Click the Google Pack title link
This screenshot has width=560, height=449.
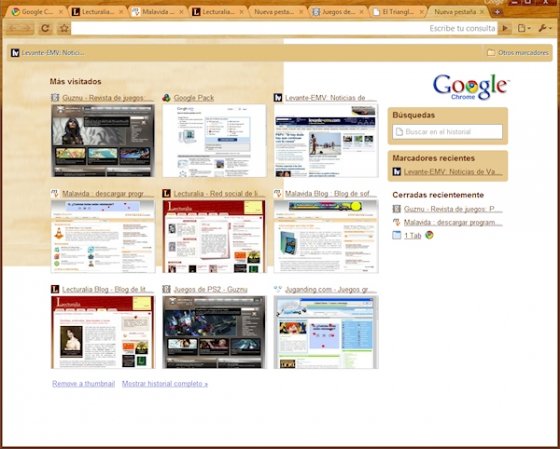pyautogui.click(x=194, y=98)
